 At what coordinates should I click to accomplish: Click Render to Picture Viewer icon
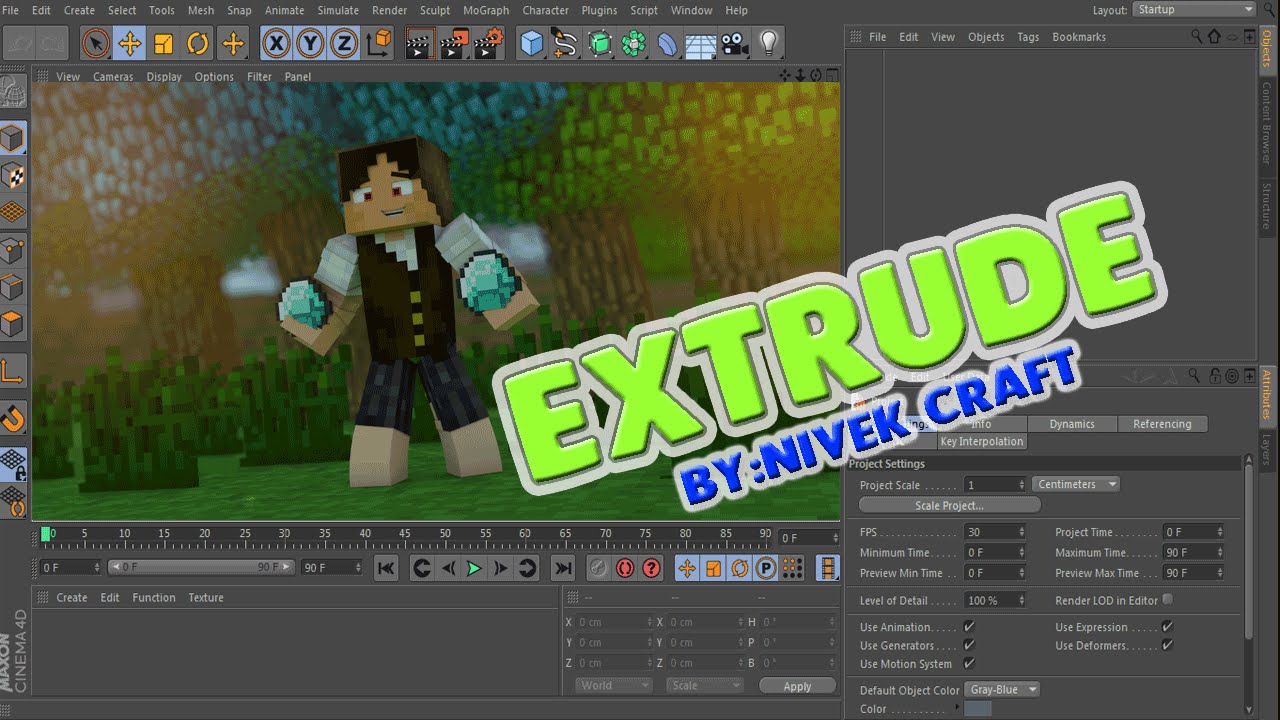(x=454, y=43)
